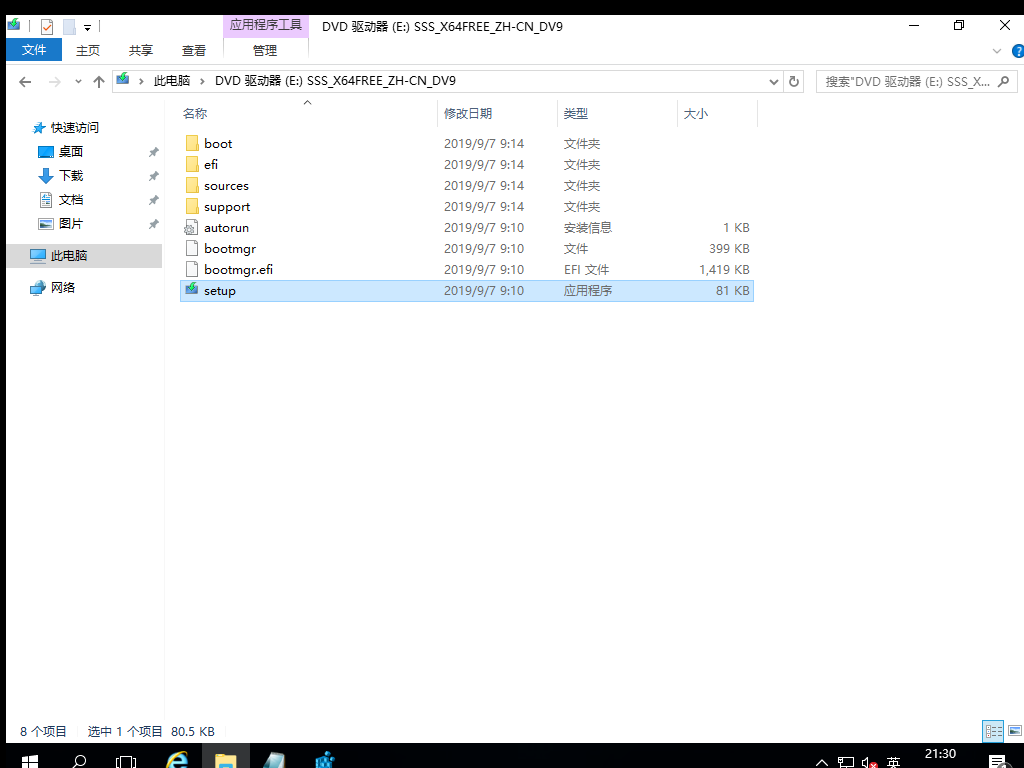This screenshot has width=1024, height=768.
Task: Switch to the 查看 ribbon tab
Action: [x=193, y=50]
